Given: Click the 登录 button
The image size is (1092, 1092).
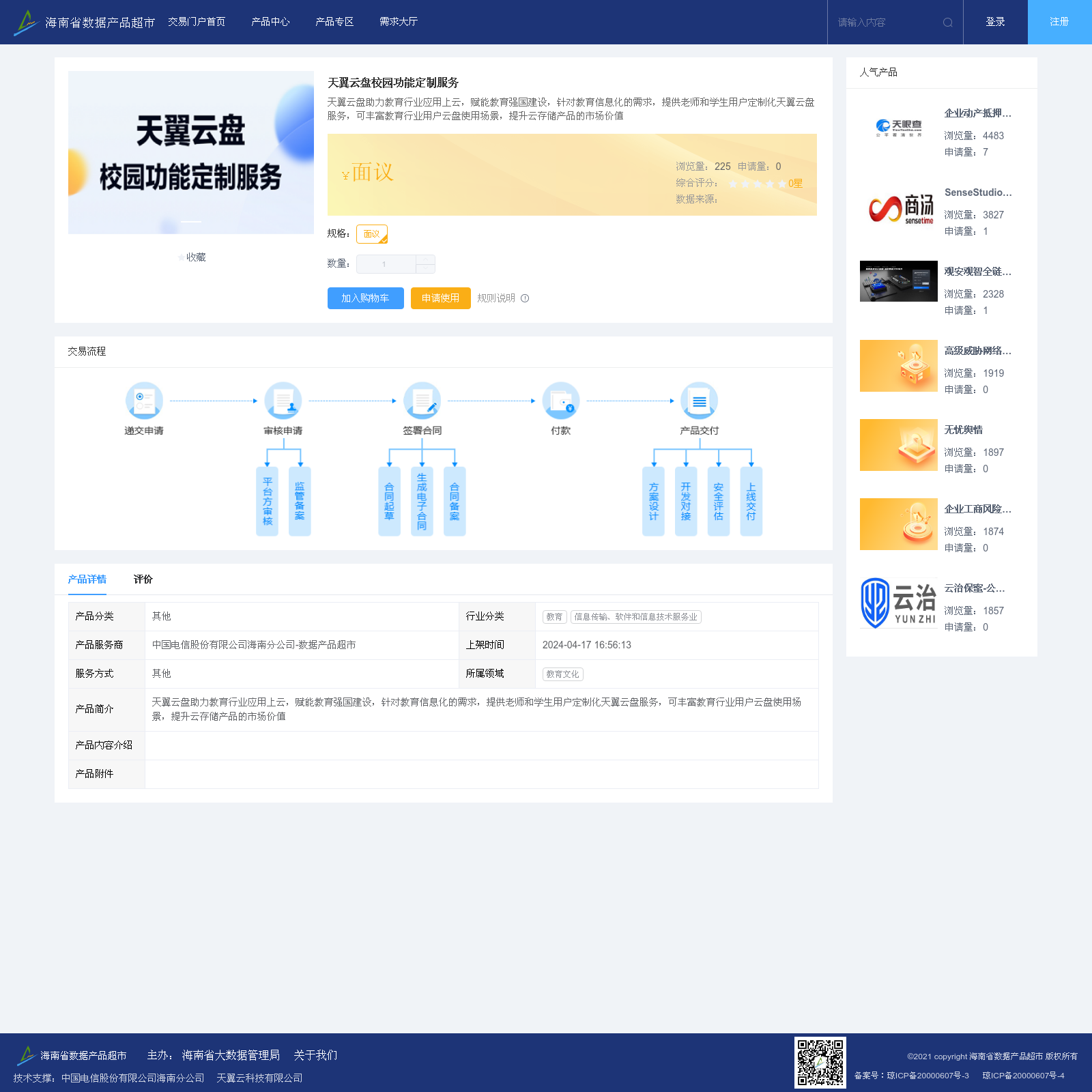Looking at the screenshot, I should tap(996, 22).
